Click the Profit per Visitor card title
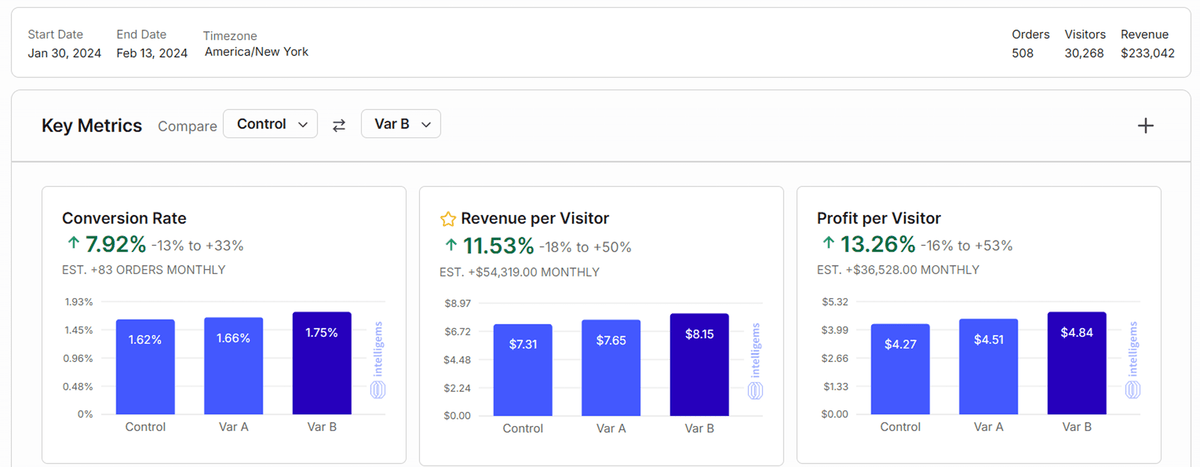 click(x=878, y=218)
